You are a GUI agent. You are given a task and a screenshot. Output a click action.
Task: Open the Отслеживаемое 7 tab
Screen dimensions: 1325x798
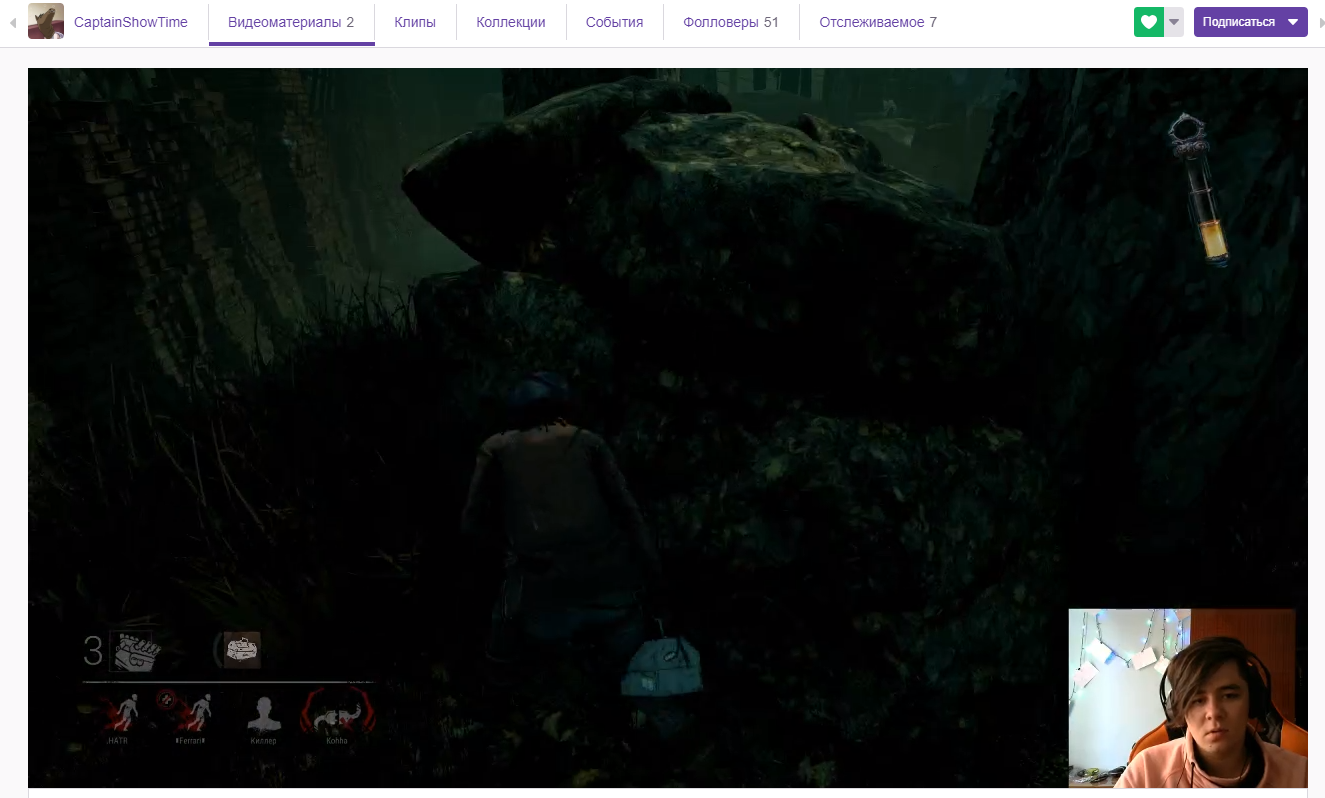tap(878, 22)
